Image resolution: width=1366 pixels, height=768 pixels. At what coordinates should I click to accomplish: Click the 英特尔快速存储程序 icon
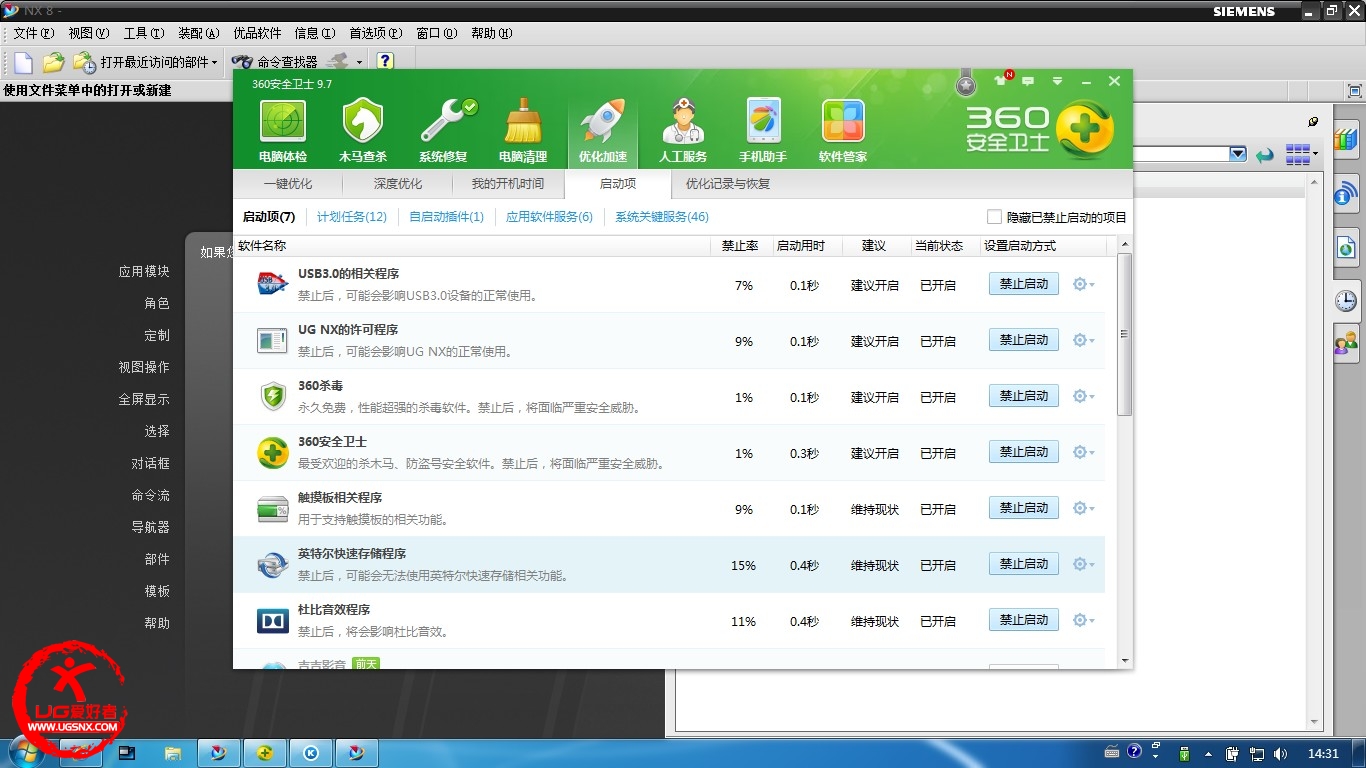(x=272, y=564)
